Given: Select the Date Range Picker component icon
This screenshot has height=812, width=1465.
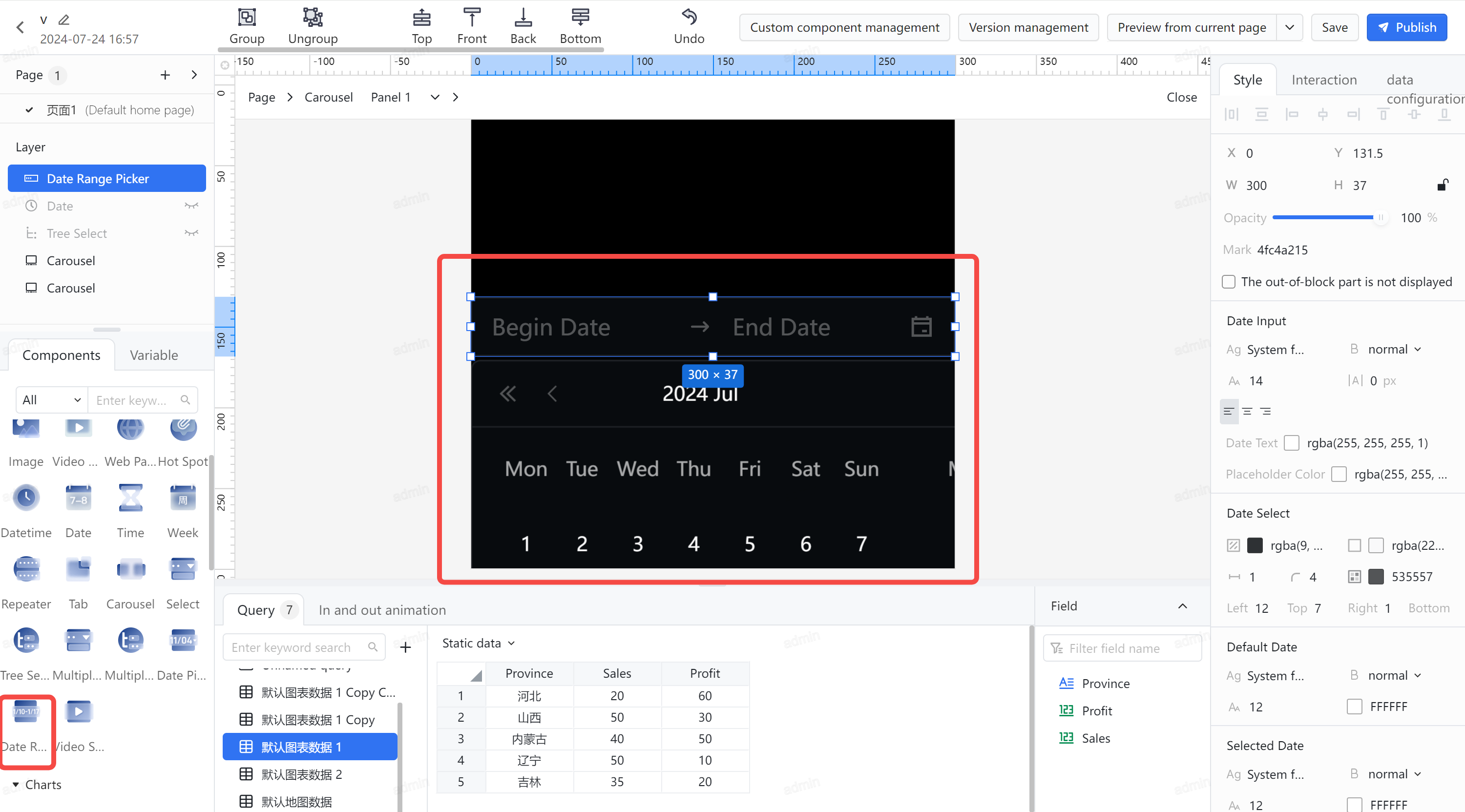Looking at the screenshot, I should [26, 712].
